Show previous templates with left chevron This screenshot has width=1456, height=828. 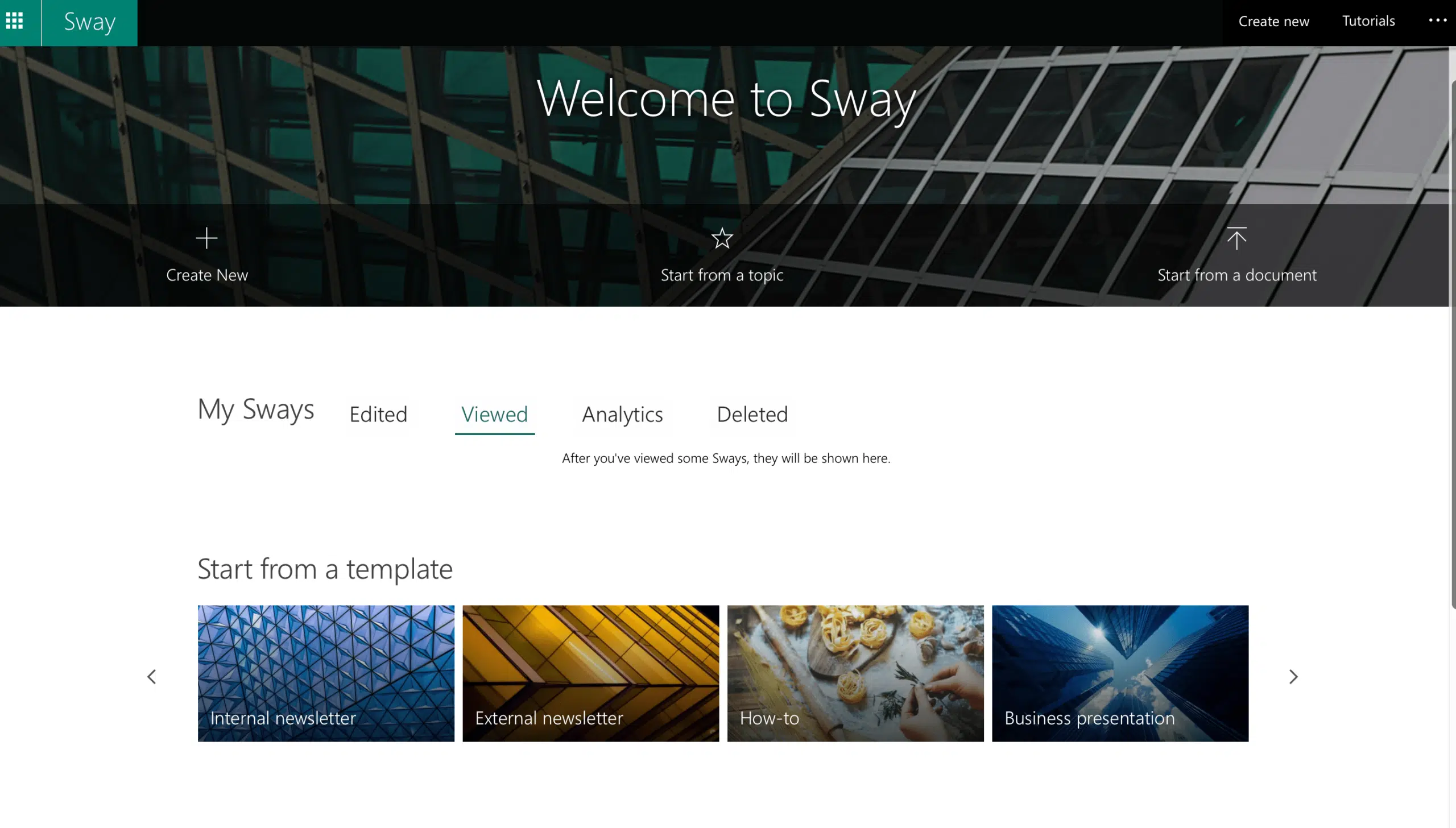click(151, 677)
